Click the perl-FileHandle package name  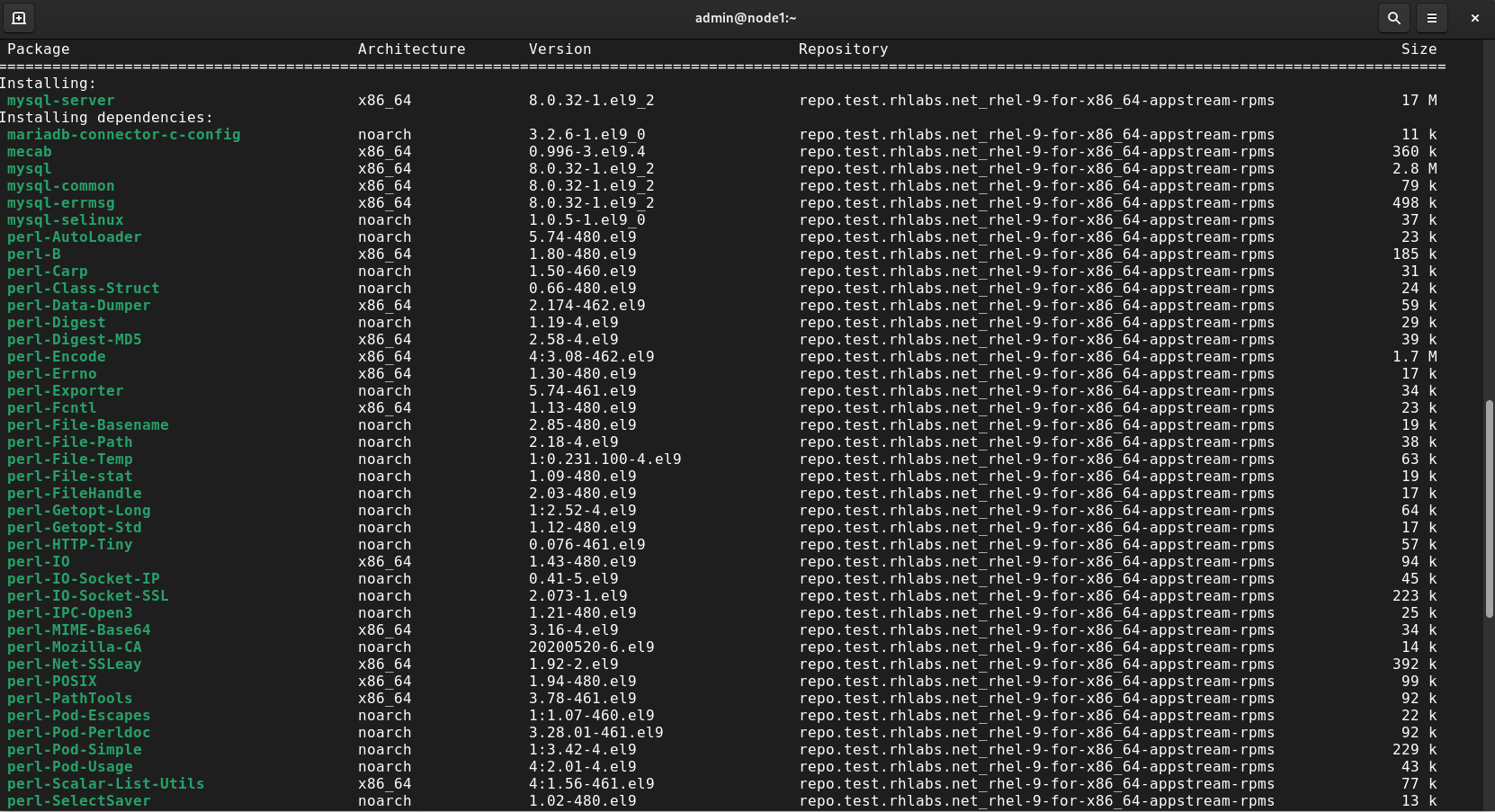pos(75,494)
